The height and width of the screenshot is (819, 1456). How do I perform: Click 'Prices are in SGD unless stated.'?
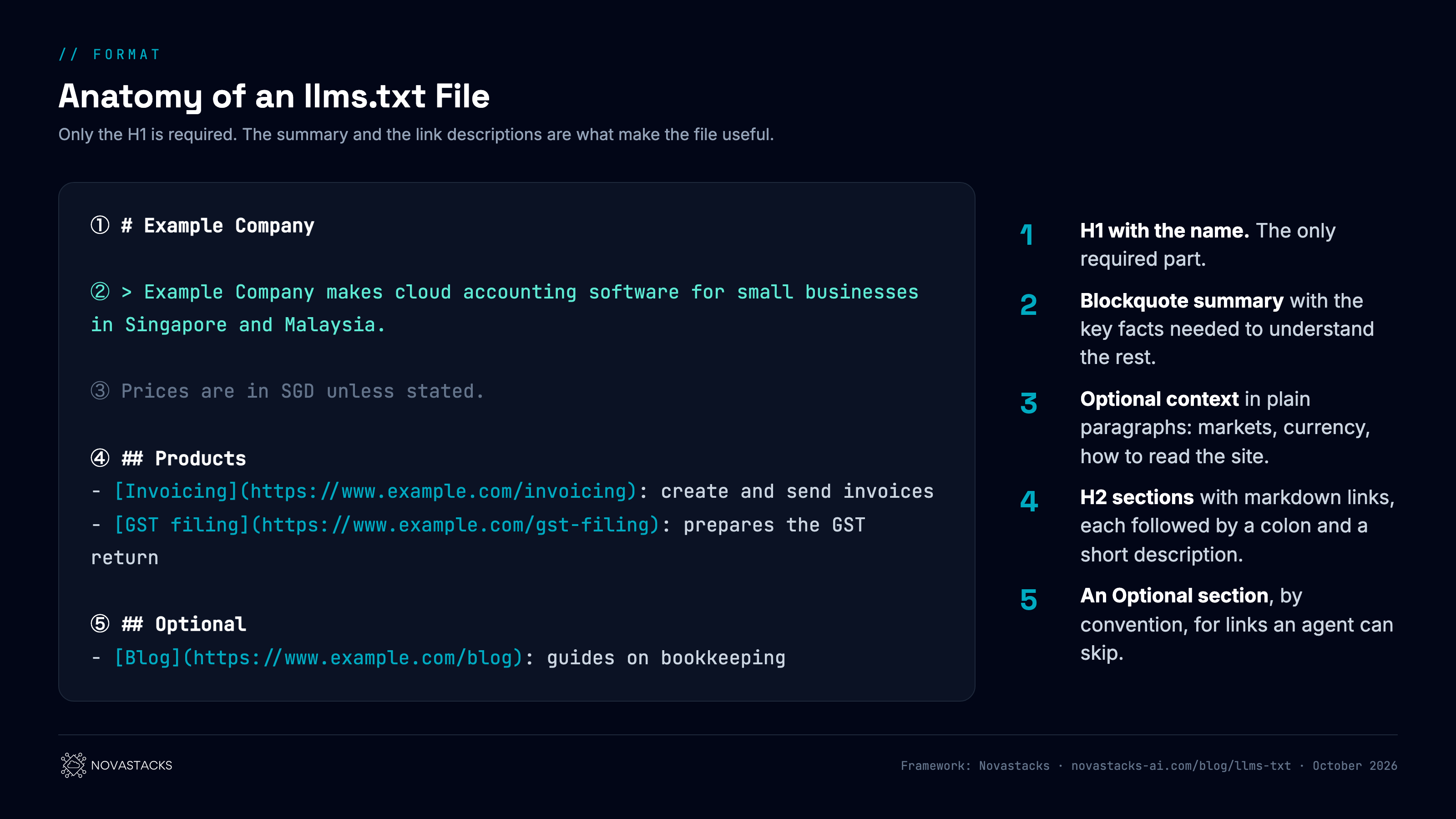[x=303, y=391]
